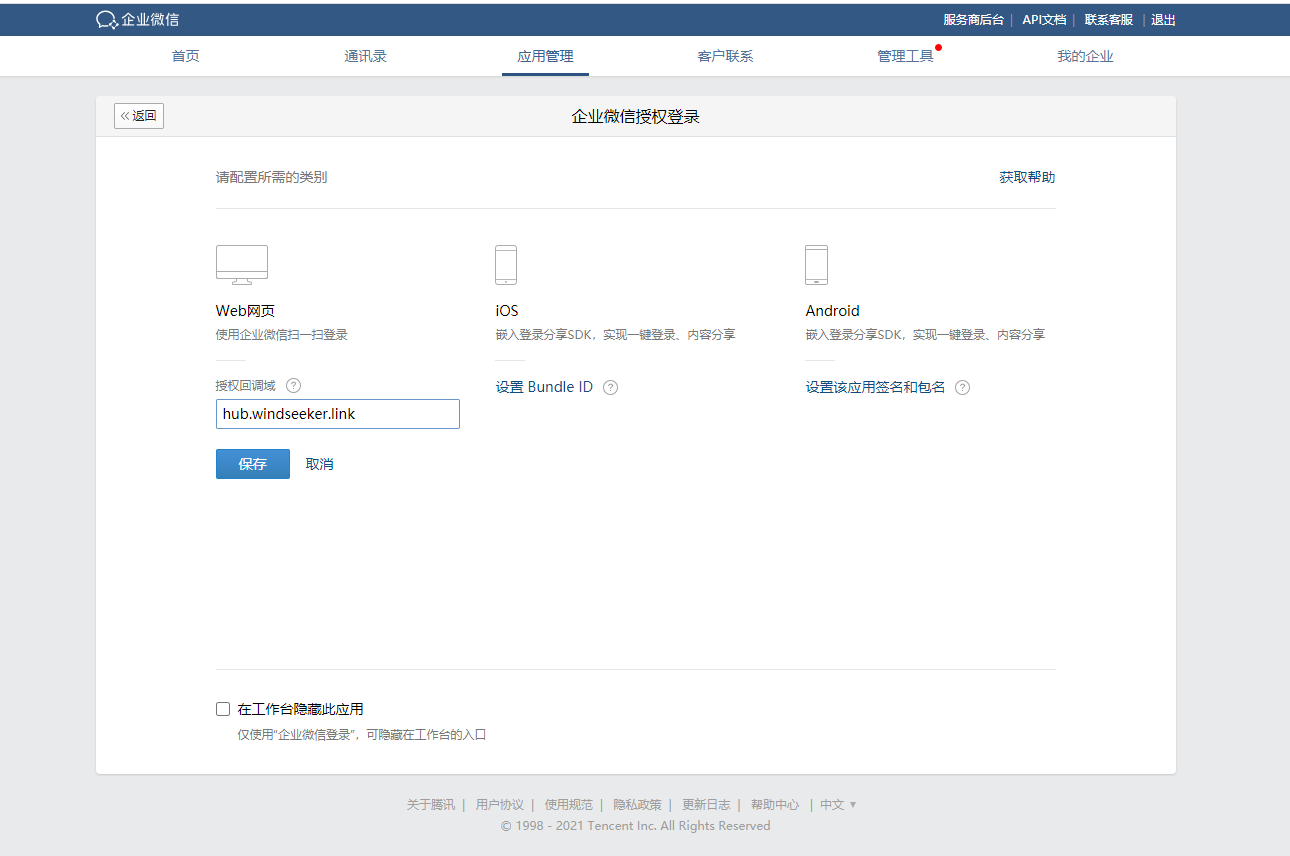Open 帮助中心 footer link
1290x856 pixels.
tap(775, 805)
